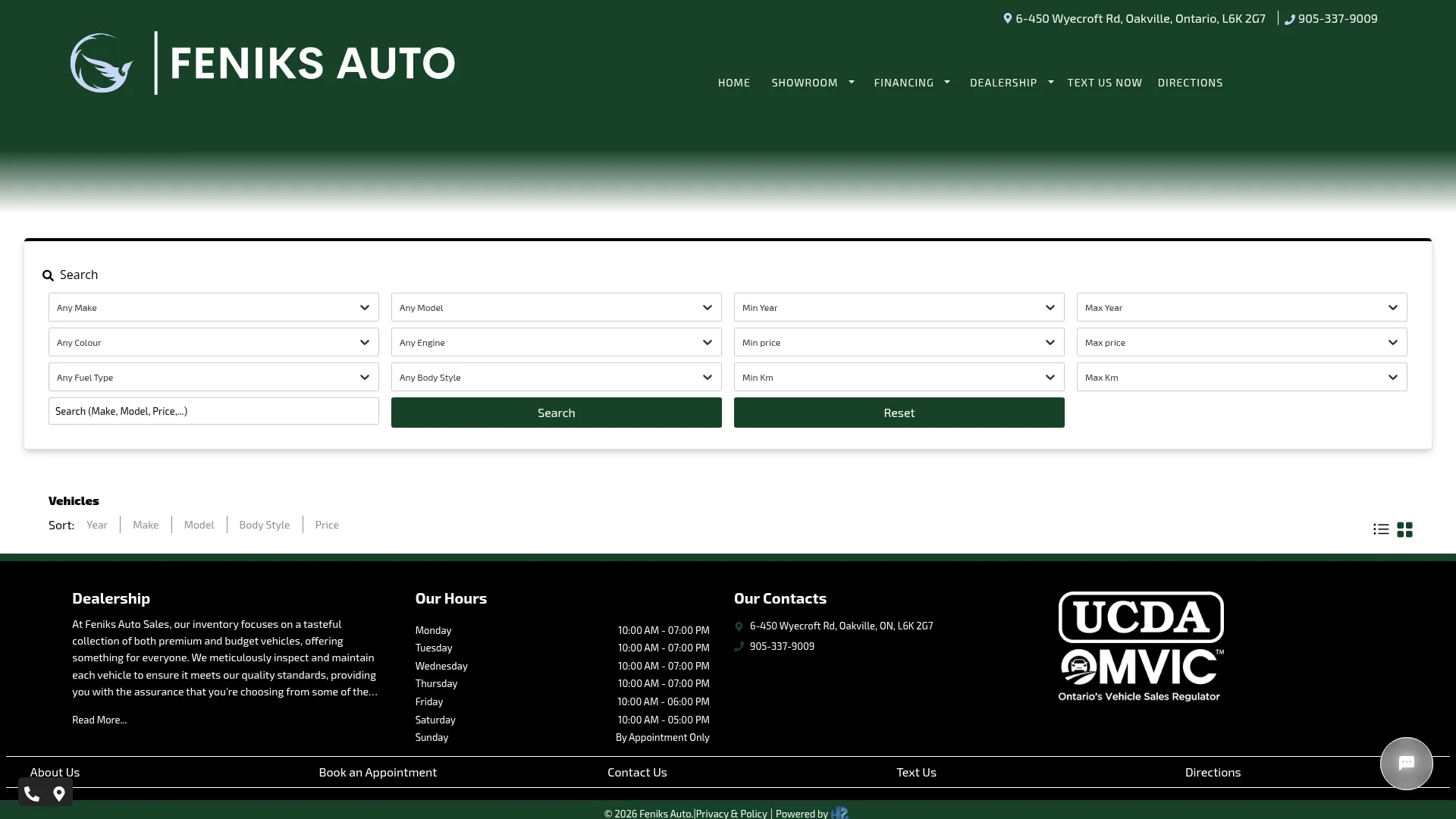Tap the floating location pin icon
The height and width of the screenshot is (819, 1456).
pyautogui.click(x=59, y=794)
